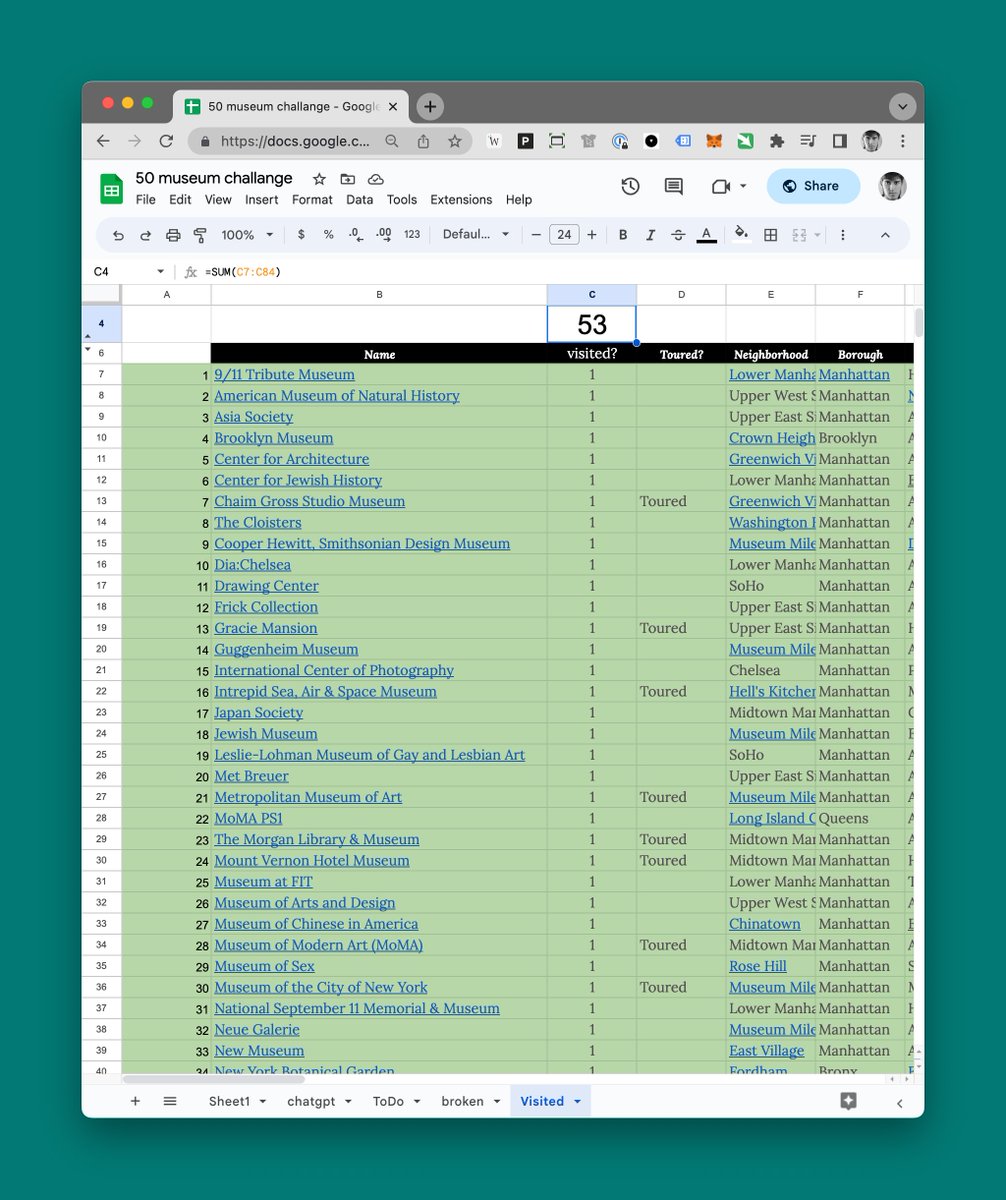Open the Borders tool

[771, 235]
